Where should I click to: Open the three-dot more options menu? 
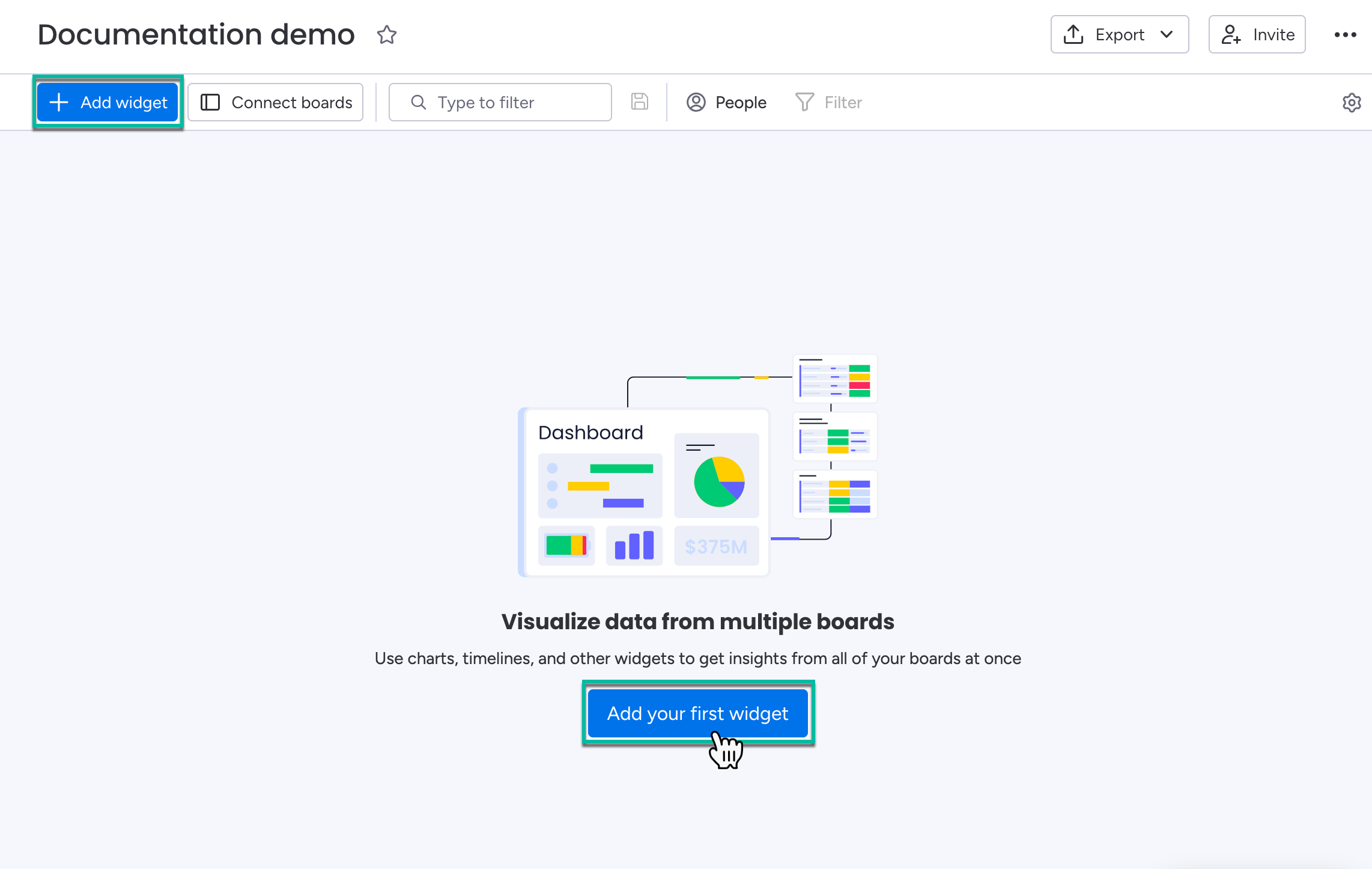(x=1345, y=35)
